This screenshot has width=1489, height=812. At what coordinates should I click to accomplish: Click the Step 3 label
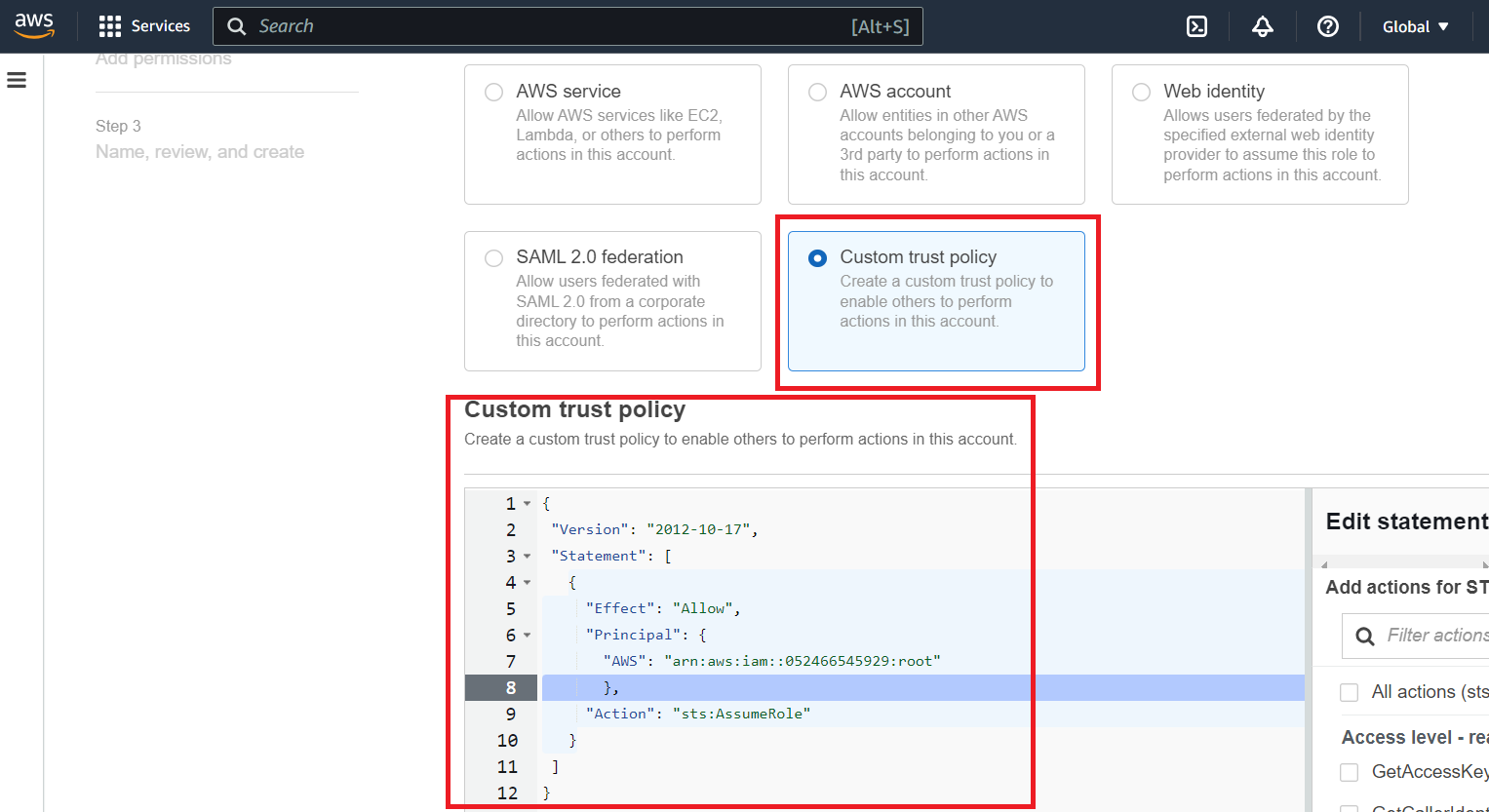[118, 126]
